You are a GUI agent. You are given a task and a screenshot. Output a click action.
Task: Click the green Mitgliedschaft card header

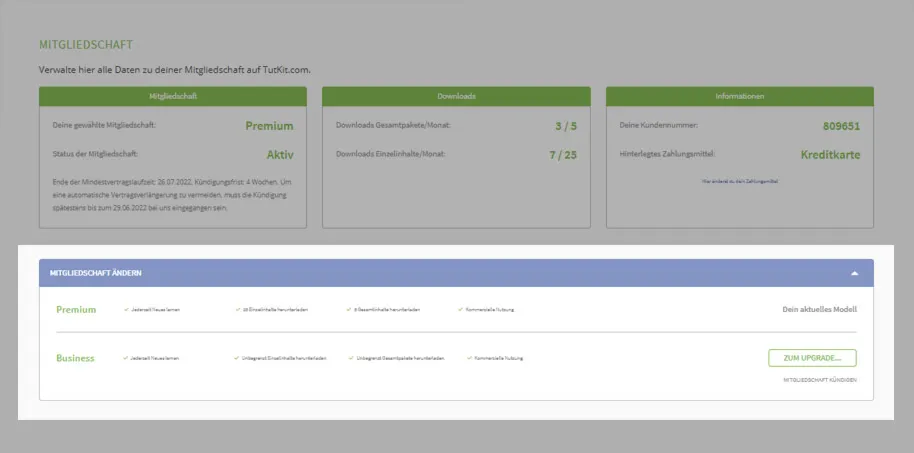[173, 96]
